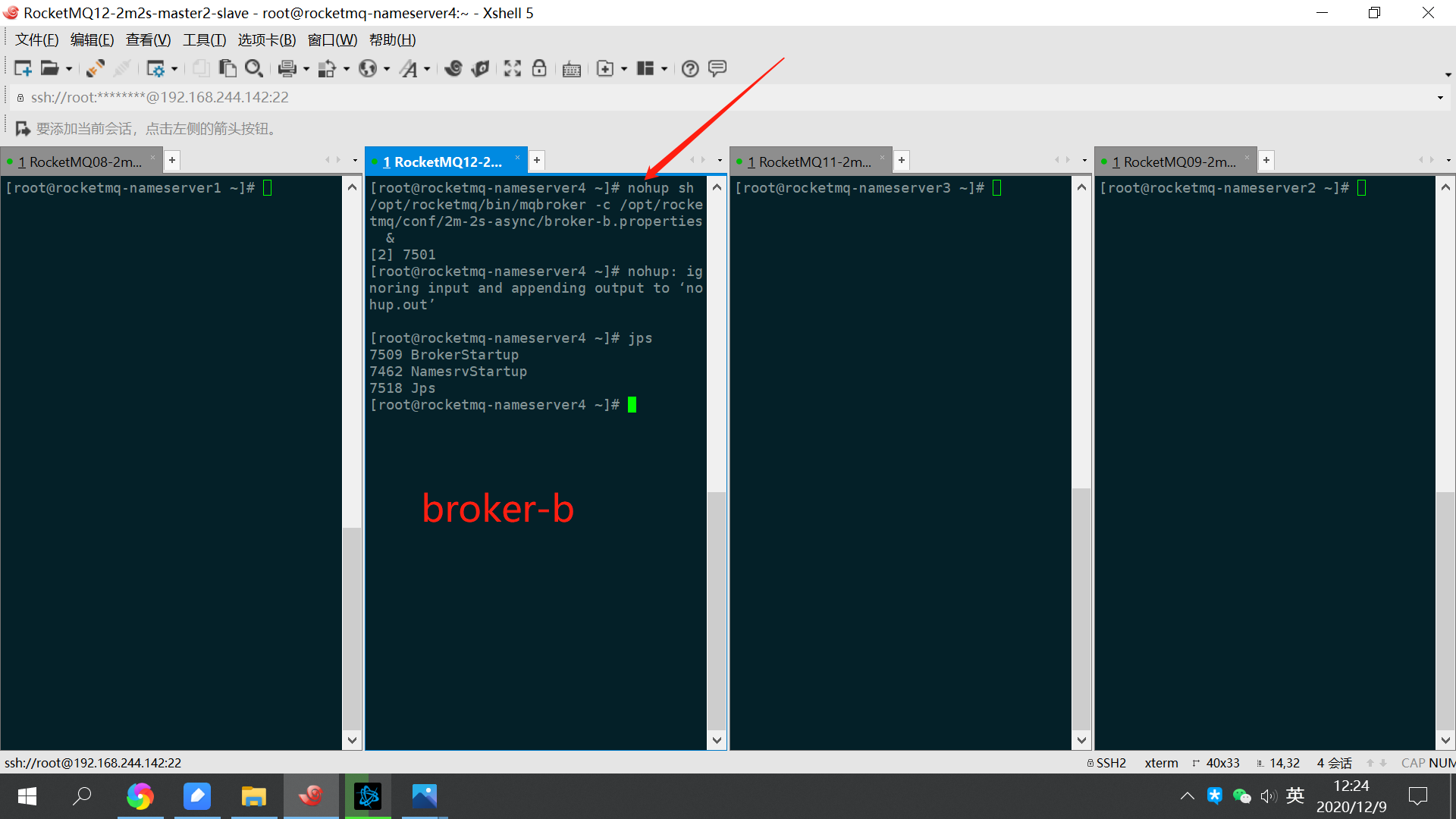The height and width of the screenshot is (819, 1456).
Task: Open the notification center icon
Action: point(1417,795)
